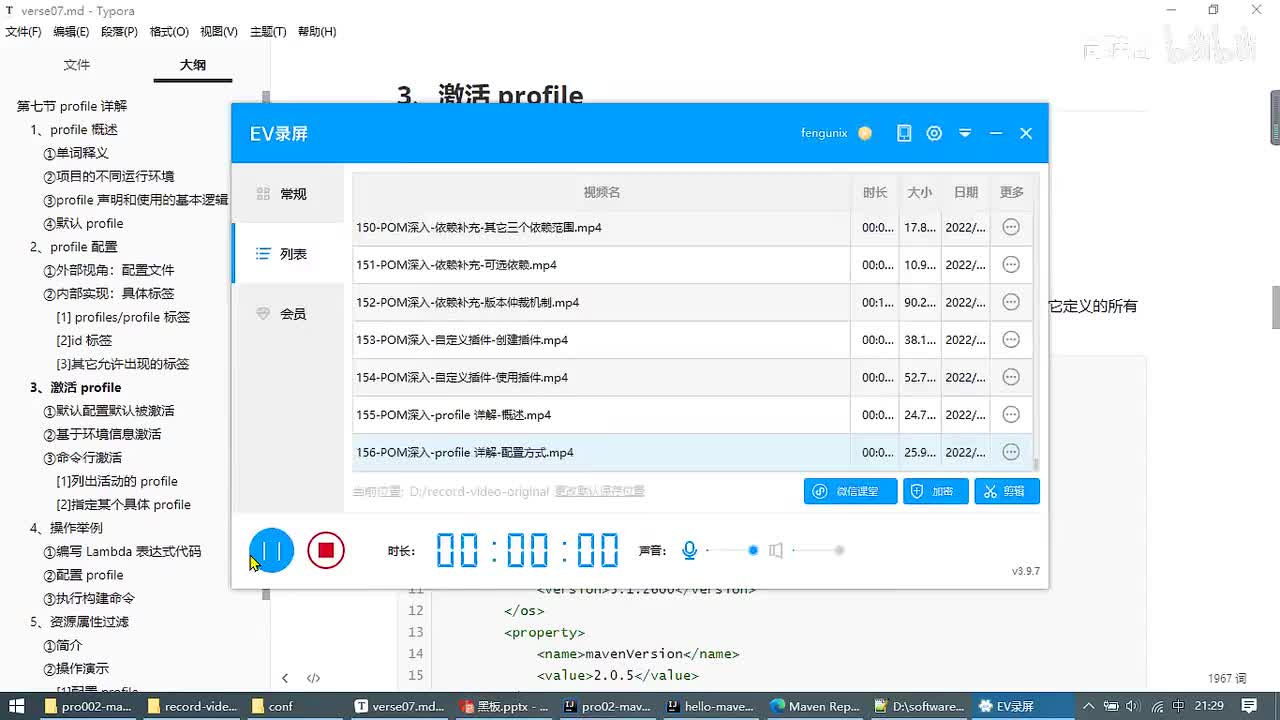
Task: Open EV录屏 settings gear
Action: (x=934, y=133)
